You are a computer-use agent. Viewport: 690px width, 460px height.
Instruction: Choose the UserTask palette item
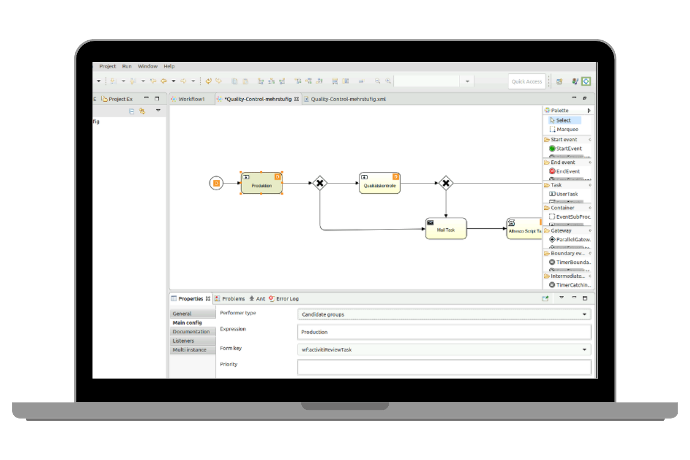[x=567, y=194]
